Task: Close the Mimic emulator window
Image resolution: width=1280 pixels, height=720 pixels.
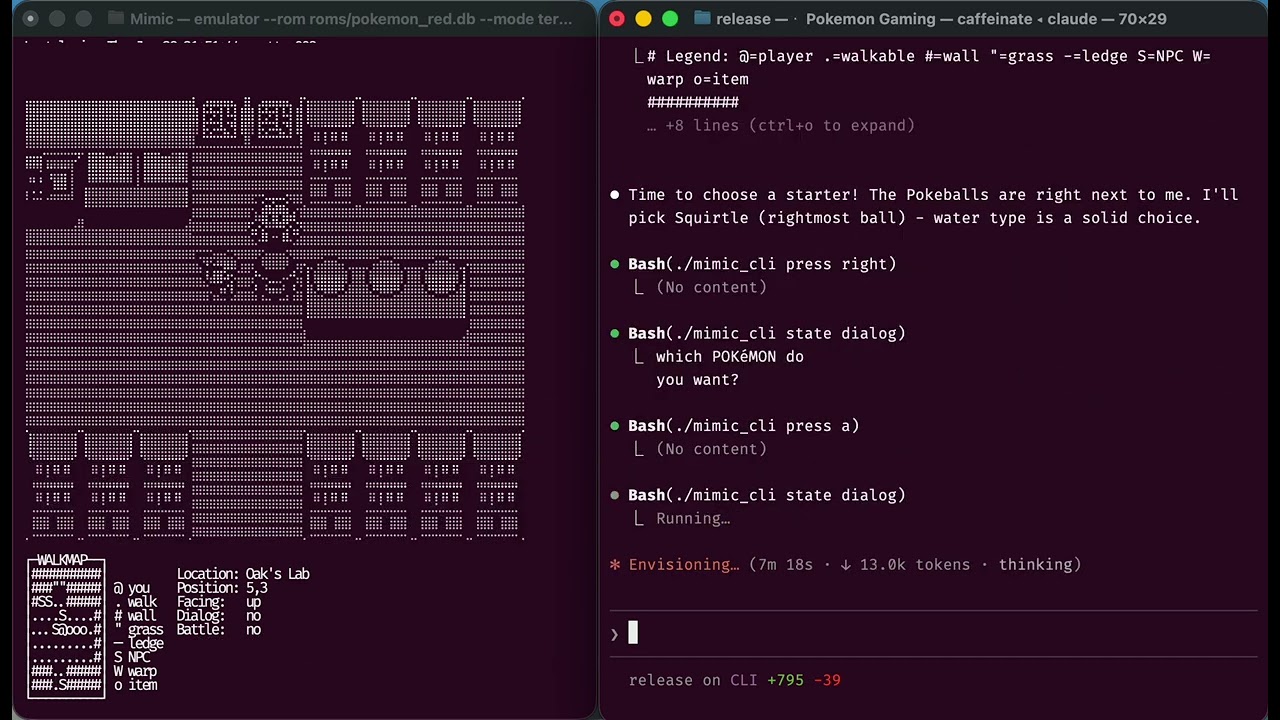Action: coord(30,18)
